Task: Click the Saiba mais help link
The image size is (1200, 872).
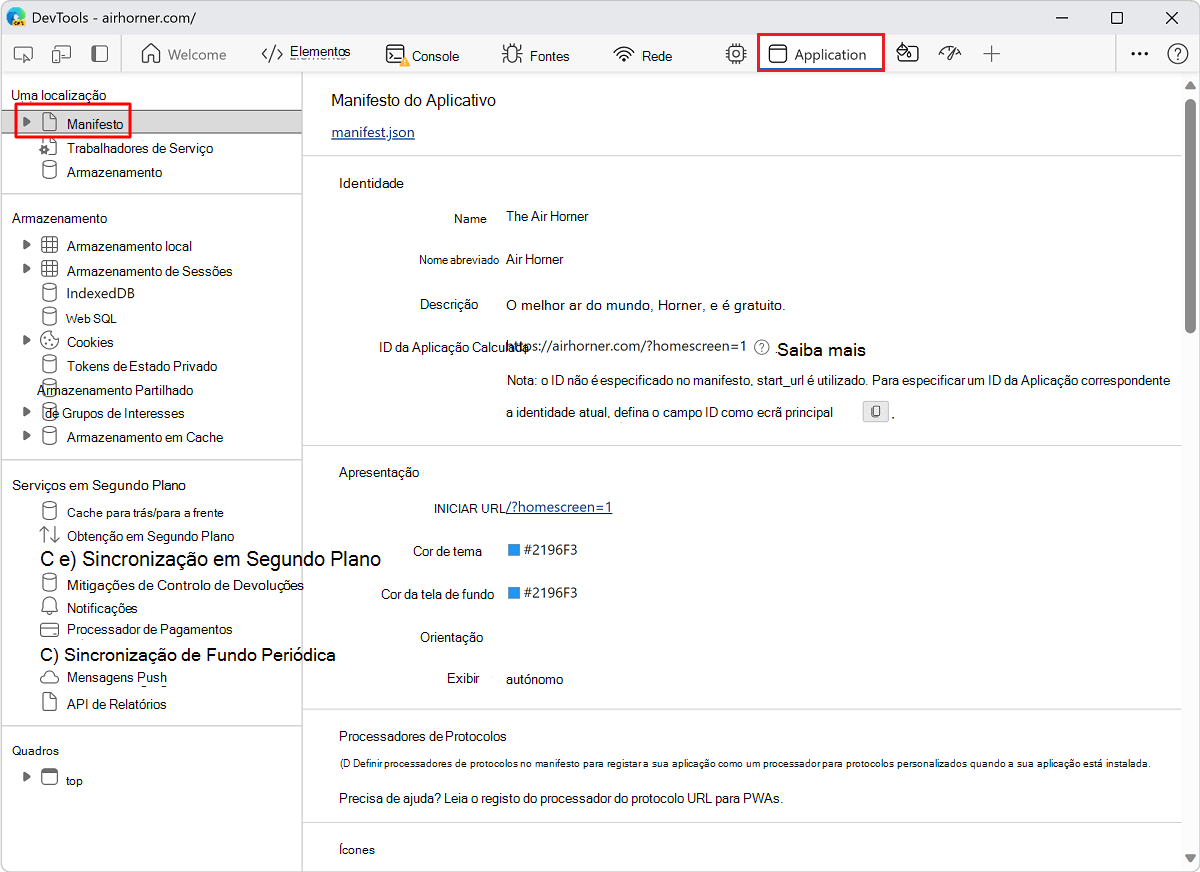Action: coord(821,350)
